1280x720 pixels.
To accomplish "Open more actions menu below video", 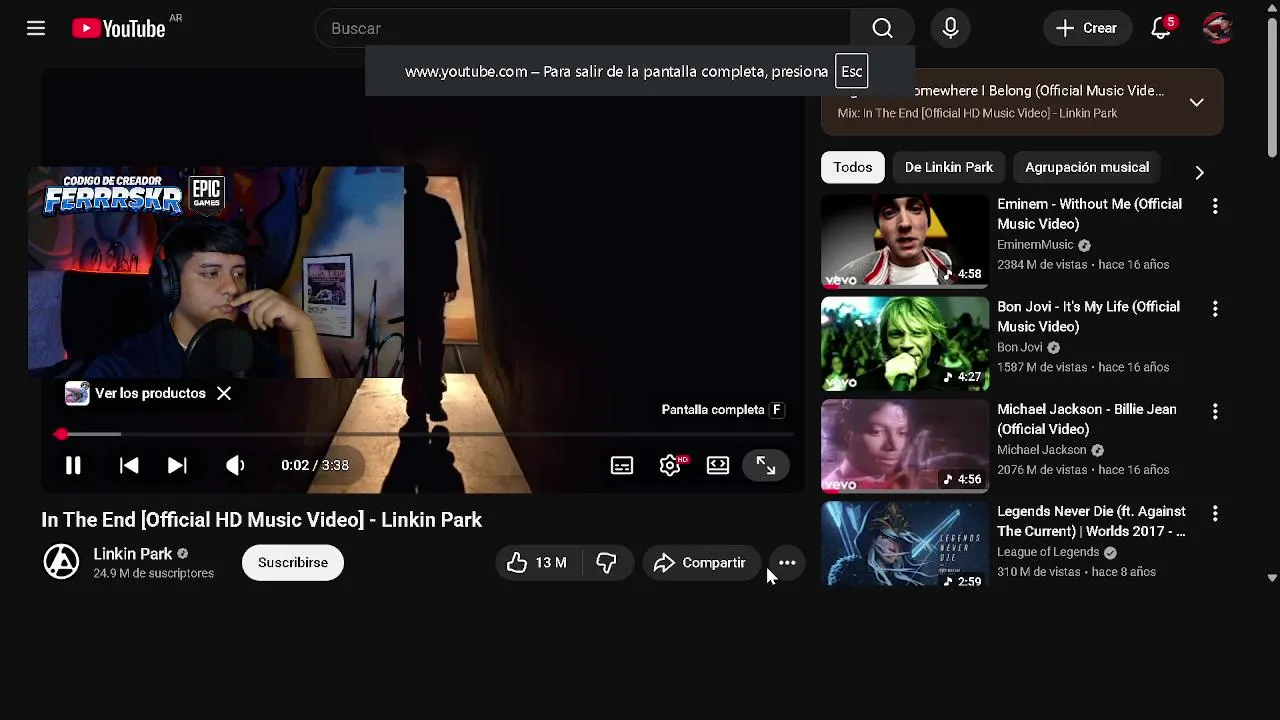I will pyautogui.click(x=787, y=563).
